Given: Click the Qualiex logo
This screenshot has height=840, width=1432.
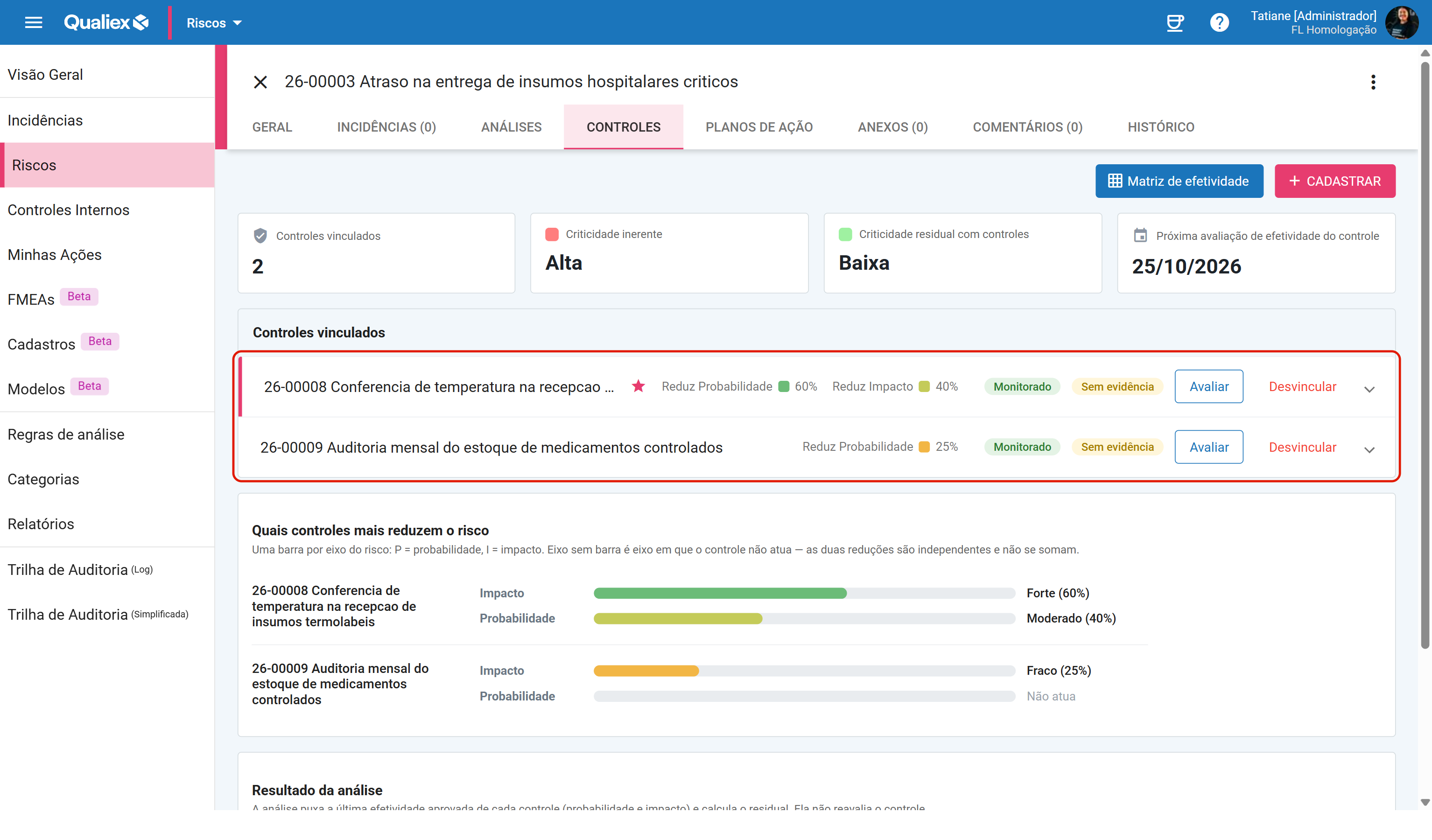Looking at the screenshot, I should click(x=106, y=23).
